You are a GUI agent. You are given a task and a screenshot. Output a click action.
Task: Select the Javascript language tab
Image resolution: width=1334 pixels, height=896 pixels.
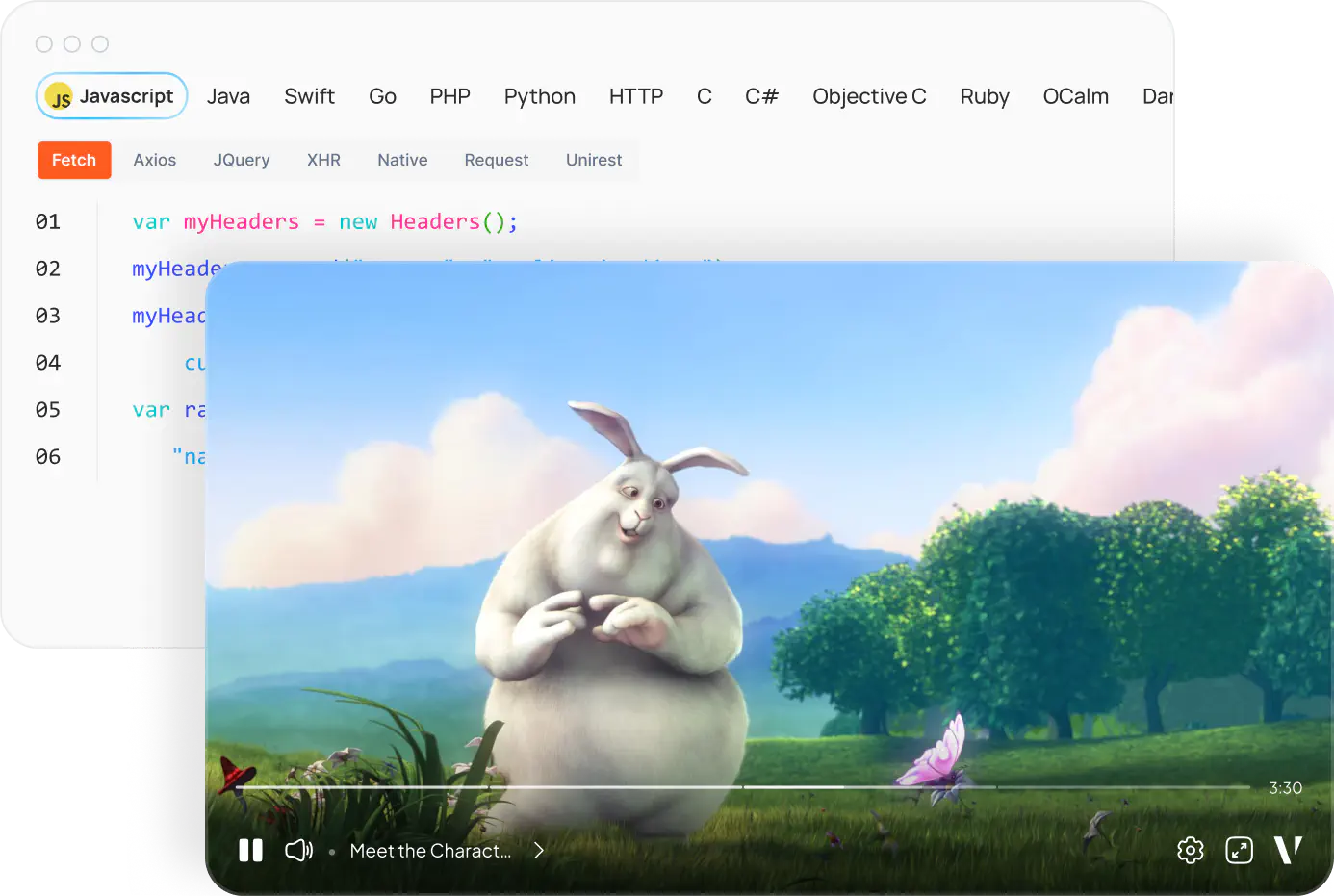click(x=112, y=96)
